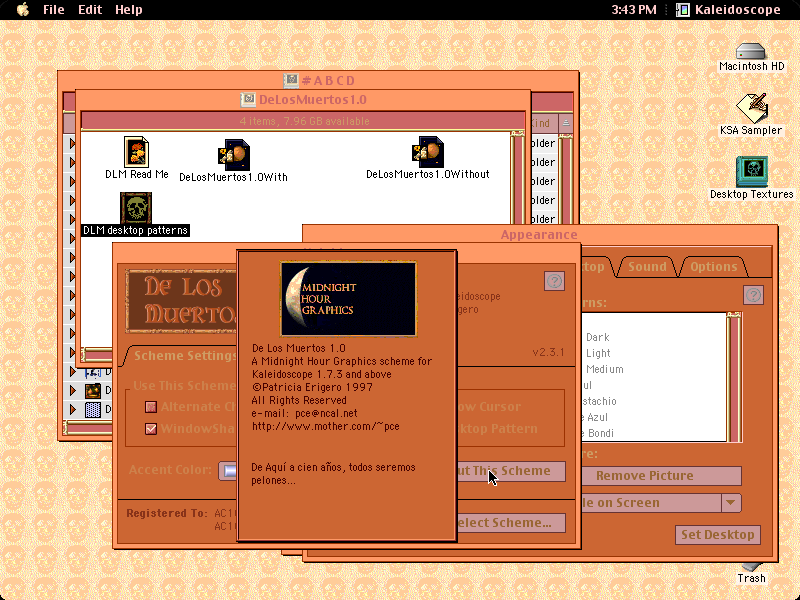Click the DeLosMuertos1.0 window title
This screenshot has height=600, width=800.
tap(313, 99)
